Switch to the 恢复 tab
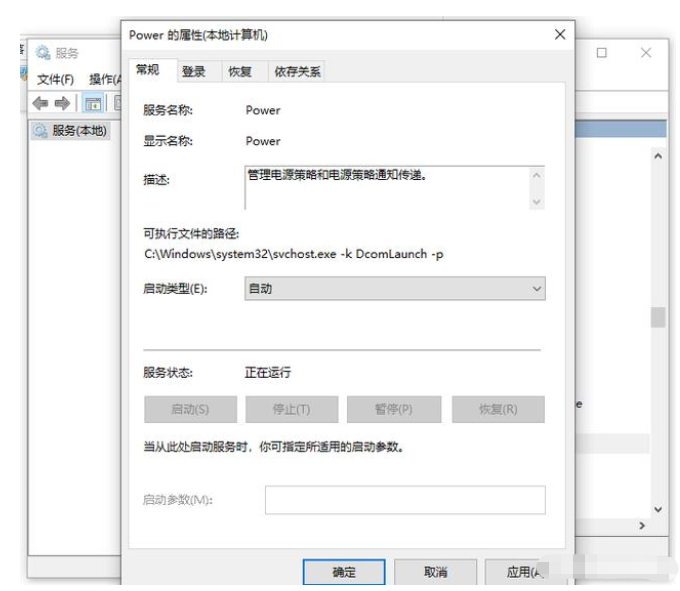The image size is (680, 591). click(x=239, y=71)
